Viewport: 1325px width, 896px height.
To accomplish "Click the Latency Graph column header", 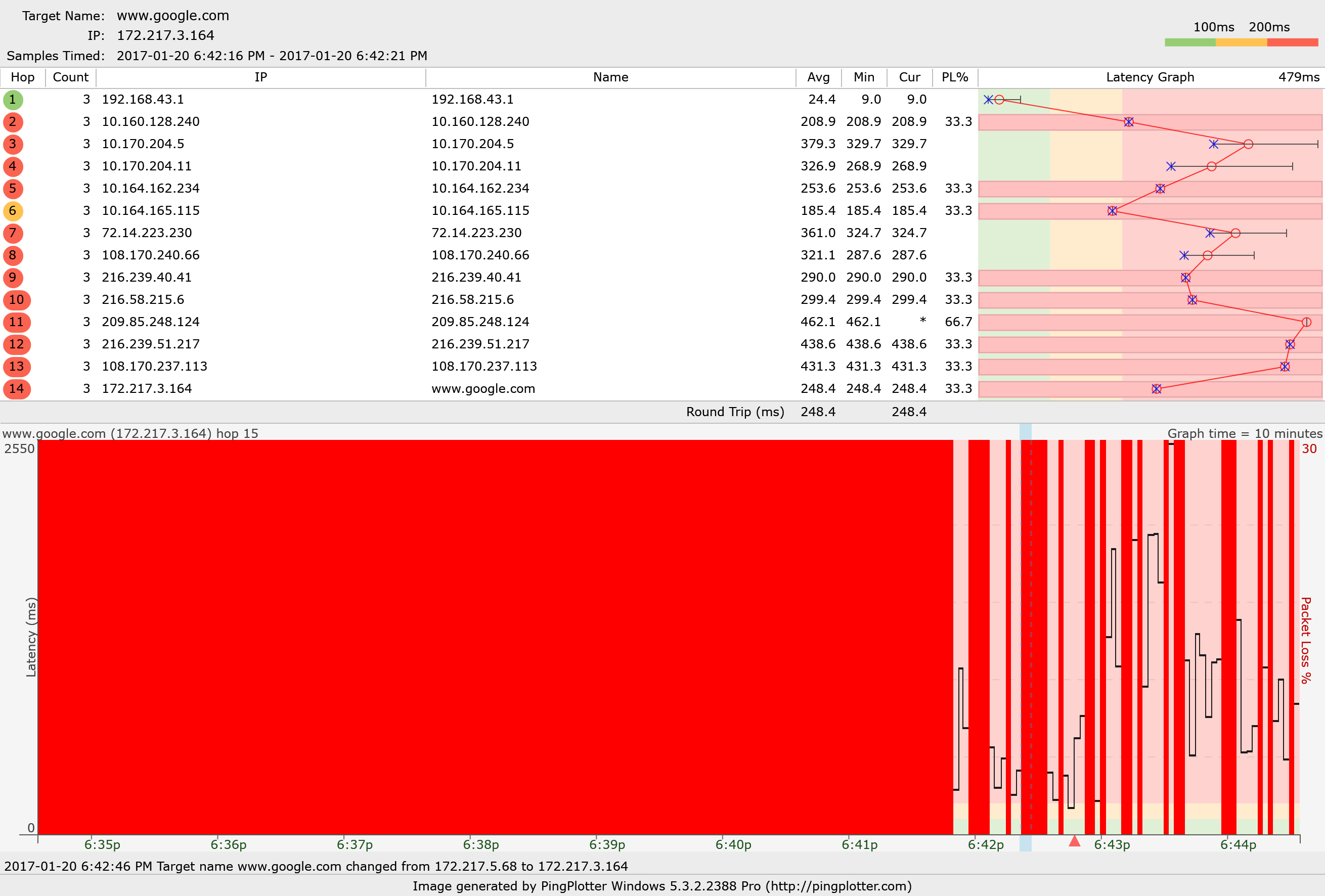I will click(1150, 77).
